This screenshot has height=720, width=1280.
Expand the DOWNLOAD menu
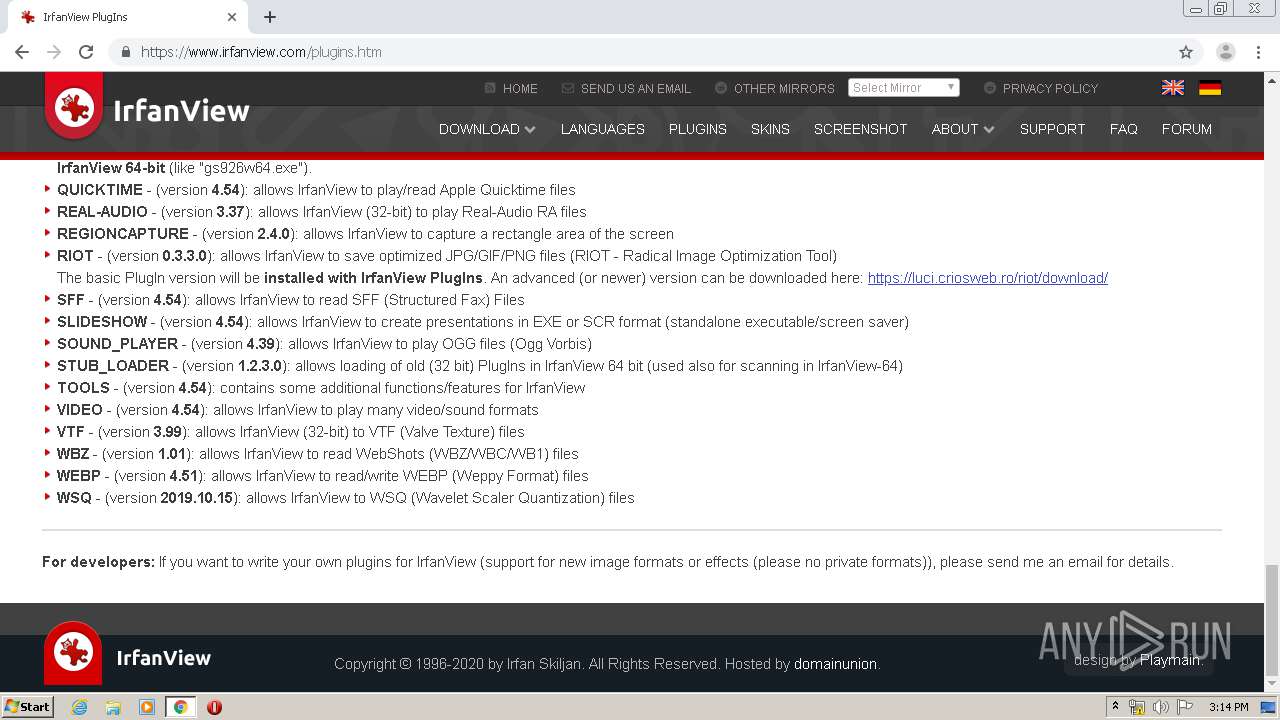pyautogui.click(x=487, y=129)
